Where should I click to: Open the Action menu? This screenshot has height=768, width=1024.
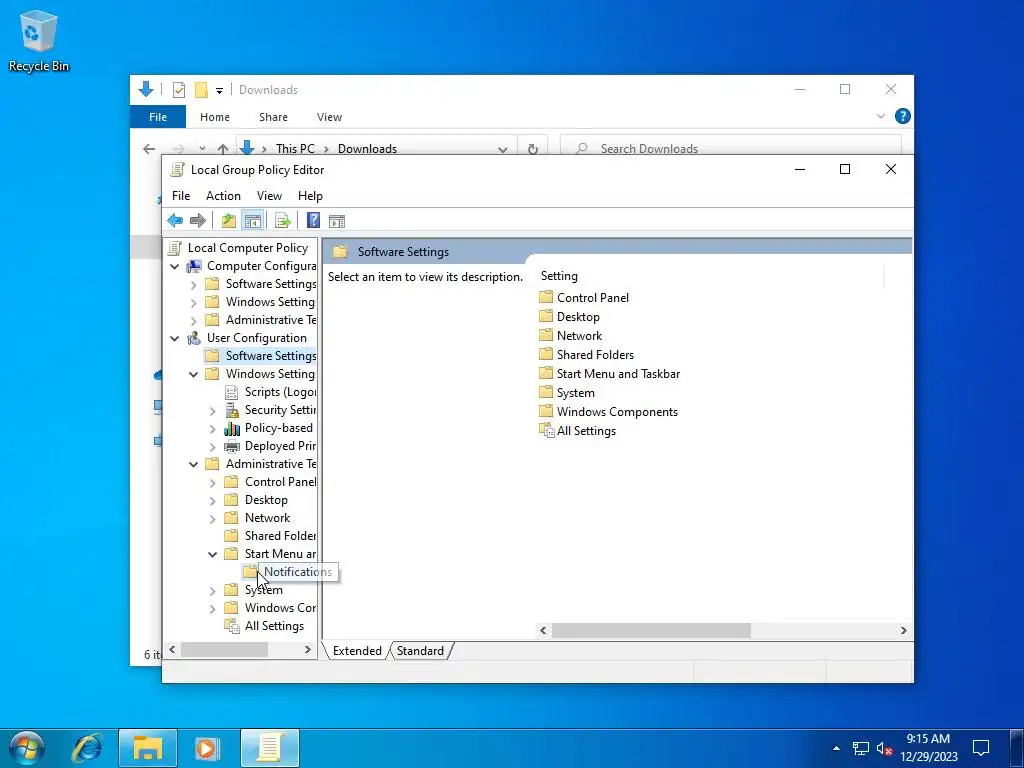(x=223, y=196)
